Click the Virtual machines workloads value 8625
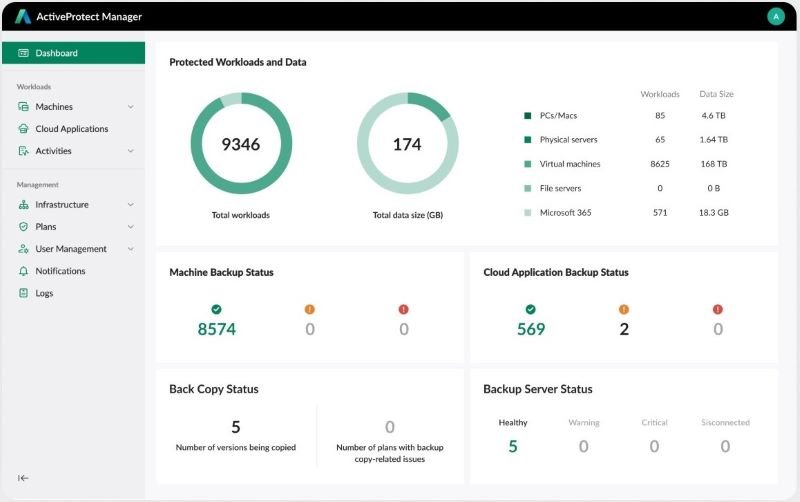Viewport: 800px width, 502px height. [660, 164]
